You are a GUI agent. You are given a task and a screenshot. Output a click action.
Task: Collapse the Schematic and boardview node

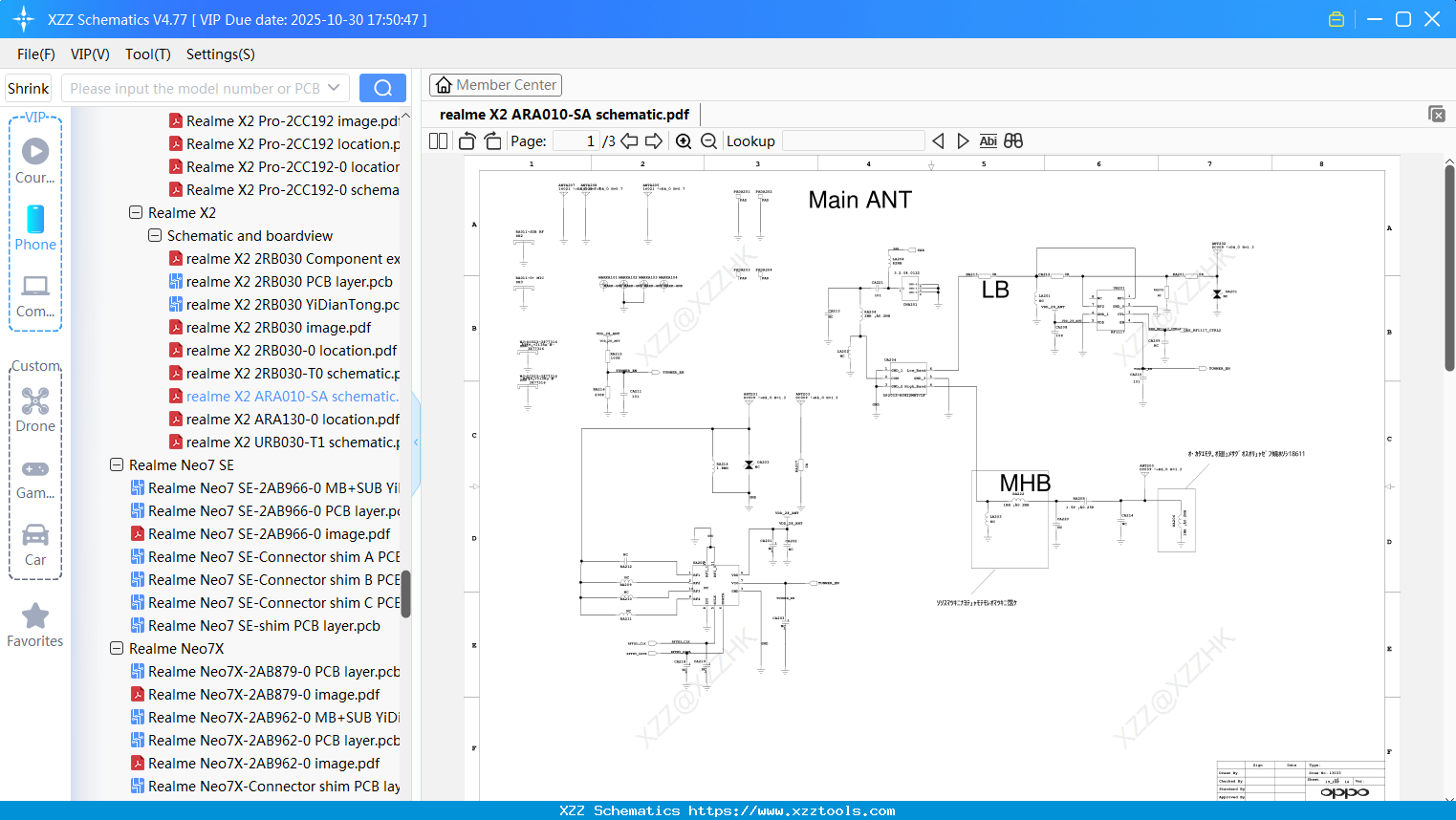tap(155, 235)
